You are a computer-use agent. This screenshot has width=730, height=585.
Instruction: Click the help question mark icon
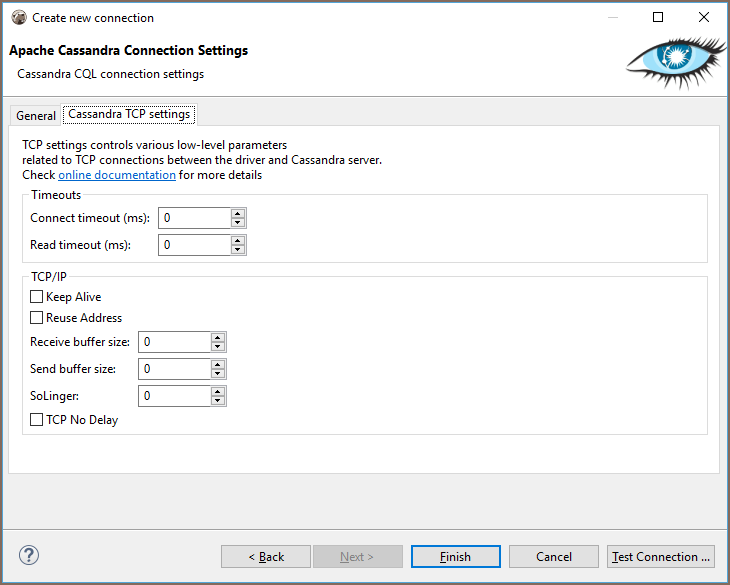click(x=28, y=556)
